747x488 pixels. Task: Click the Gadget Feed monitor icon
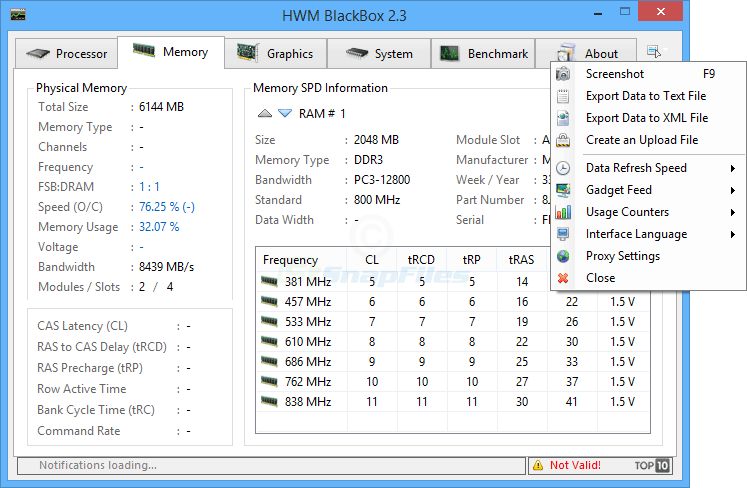click(x=563, y=190)
